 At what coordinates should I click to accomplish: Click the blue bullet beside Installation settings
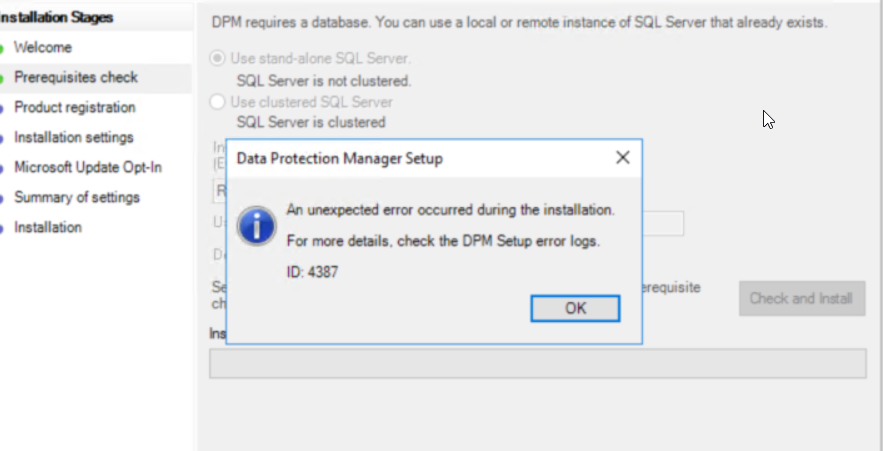coord(2,139)
